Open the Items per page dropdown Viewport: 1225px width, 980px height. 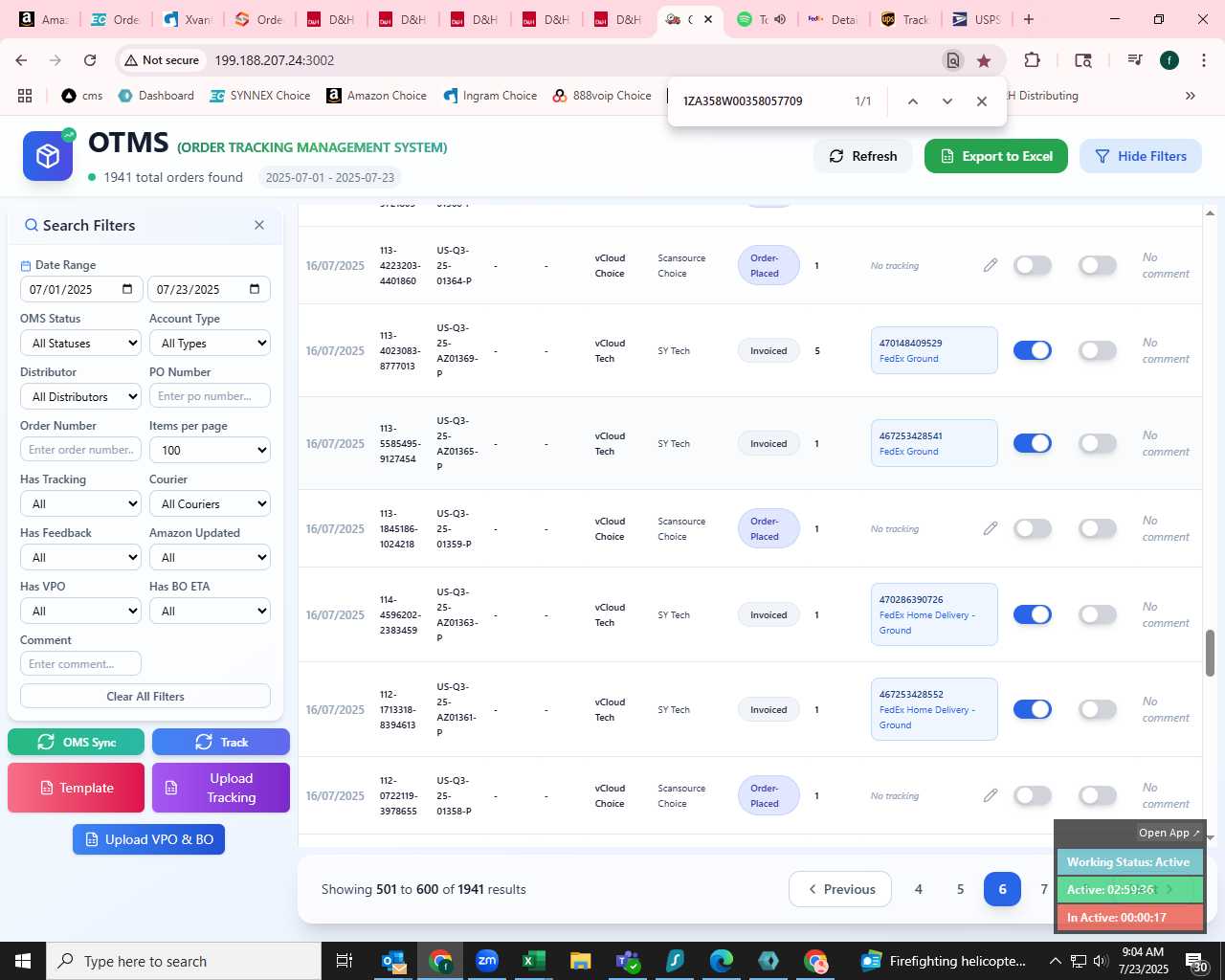click(x=210, y=450)
